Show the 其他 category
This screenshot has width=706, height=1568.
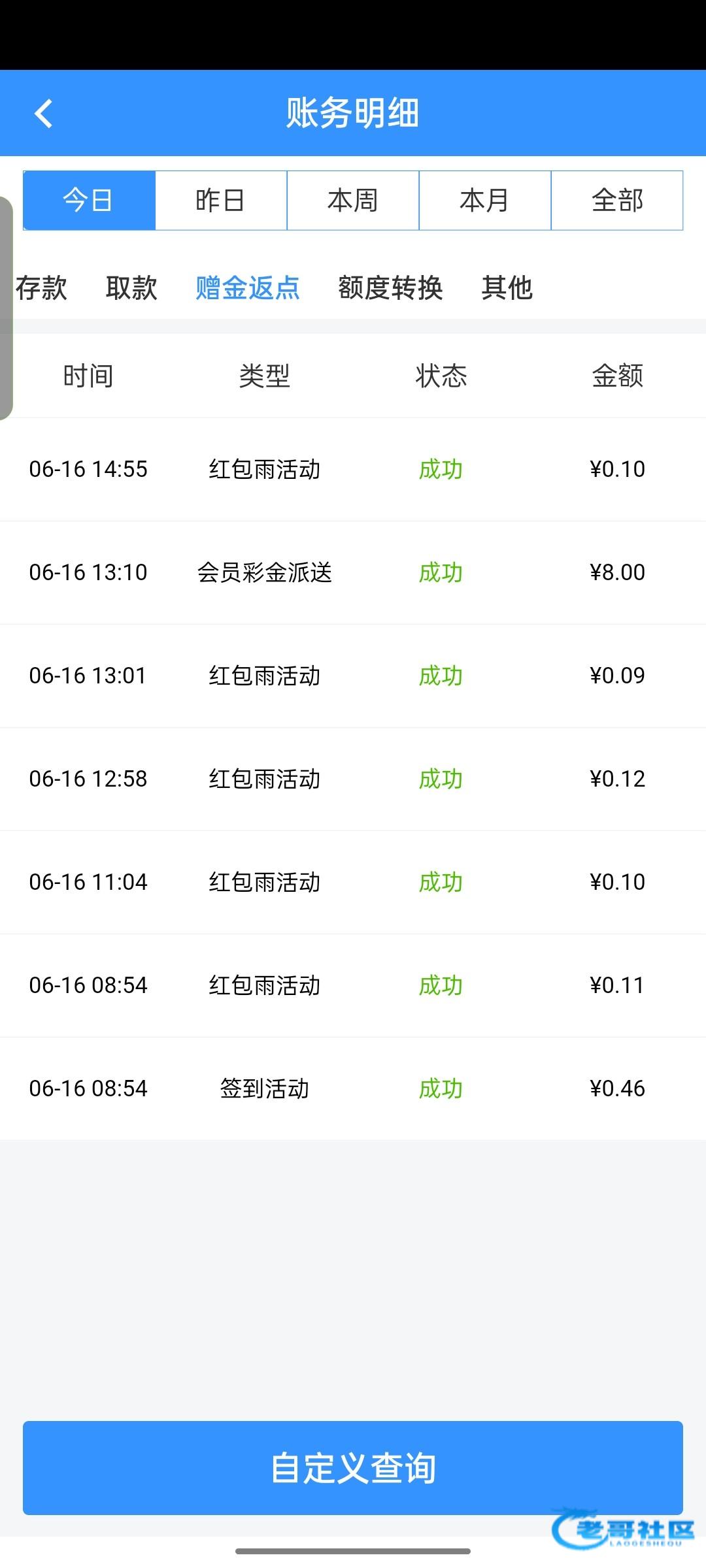coord(507,287)
